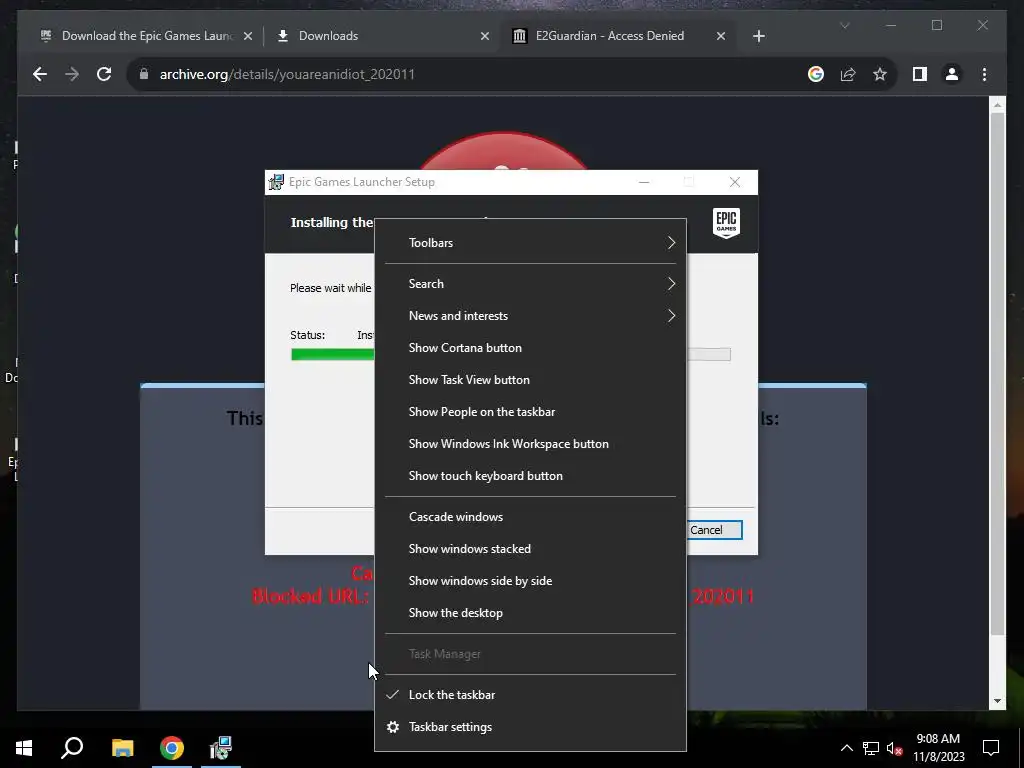The height and width of the screenshot is (768, 1024).
Task: Go back using Chrome's back arrow
Action: click(x=40, y=74)
